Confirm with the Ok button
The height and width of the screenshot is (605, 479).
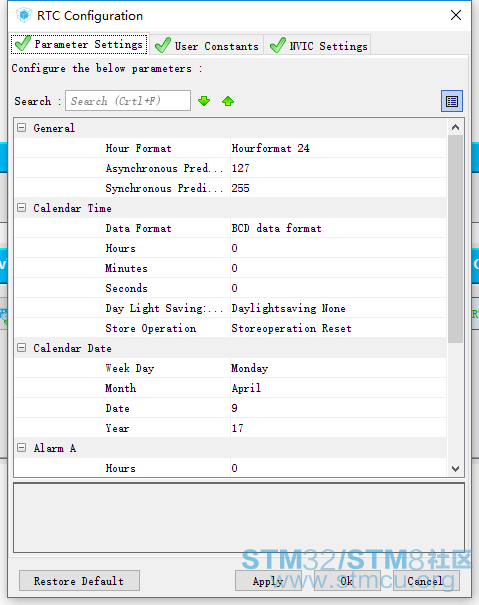pyautogui.click(x=347, y=581)
